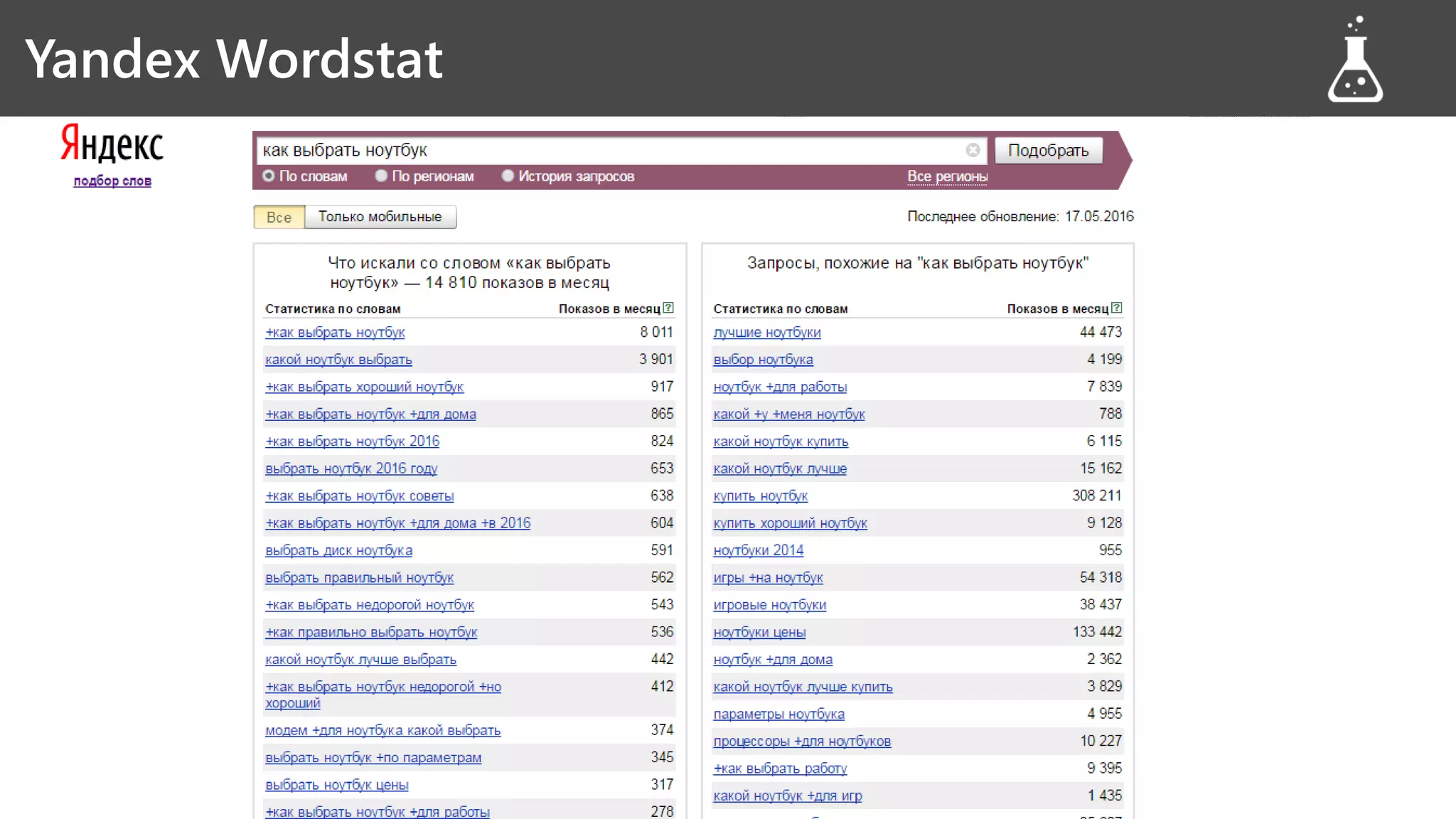Open the +как выбрать хороший ноутбук link
The image size is (1456, 819).
click(x=364, y=387)
